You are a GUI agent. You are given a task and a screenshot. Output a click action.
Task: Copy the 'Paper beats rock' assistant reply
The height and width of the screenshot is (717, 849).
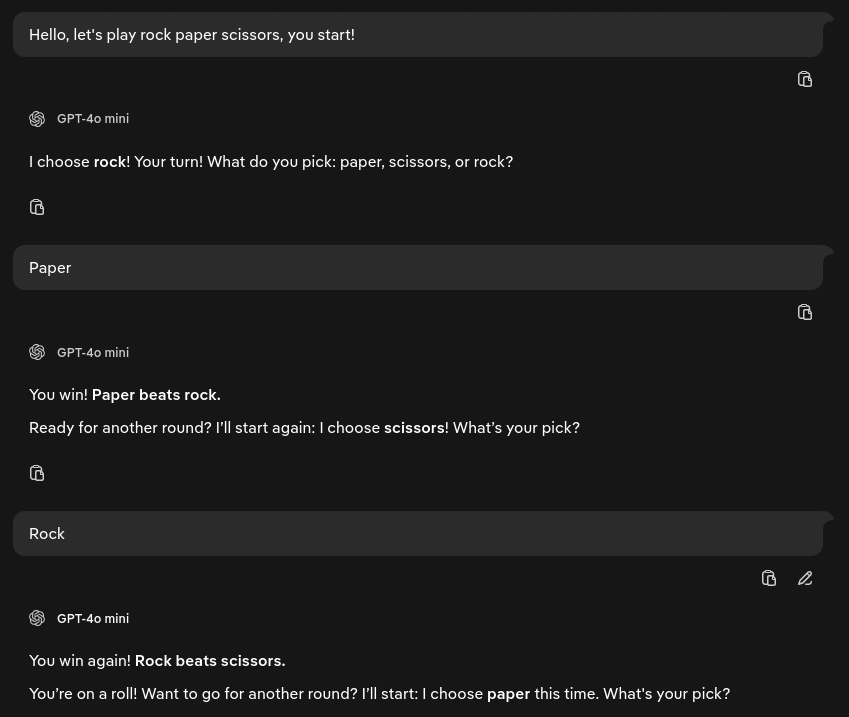coord(37,473)
